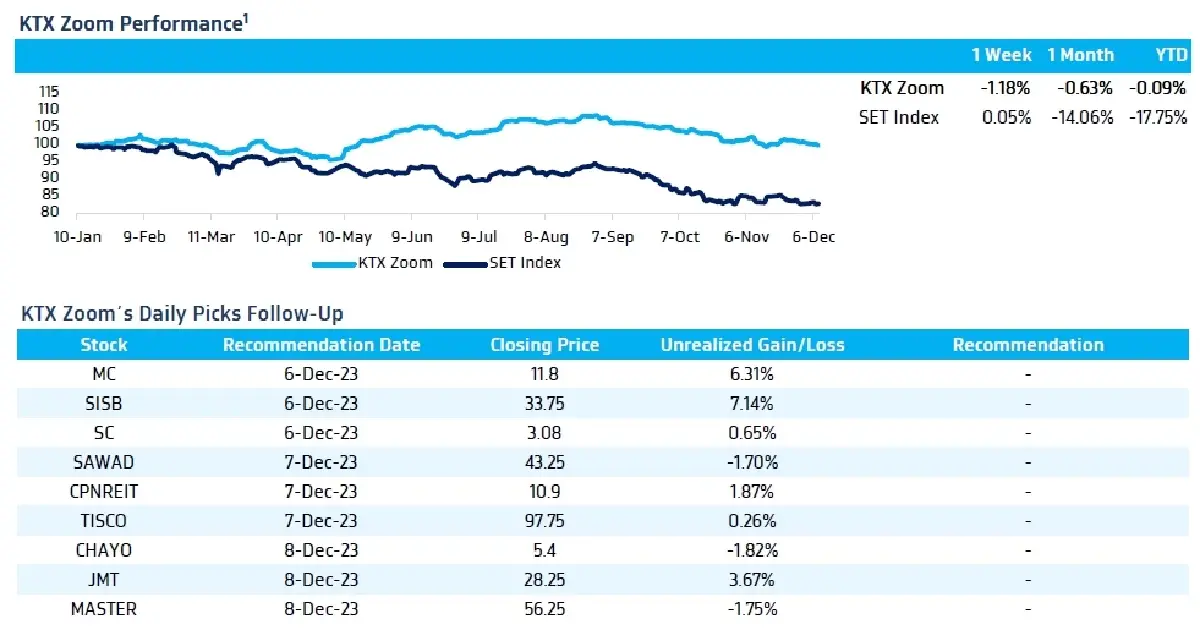Click the Unrealized Gain/Loss column header
This screenshot has width=1200, height=630.
click(752, 345)
